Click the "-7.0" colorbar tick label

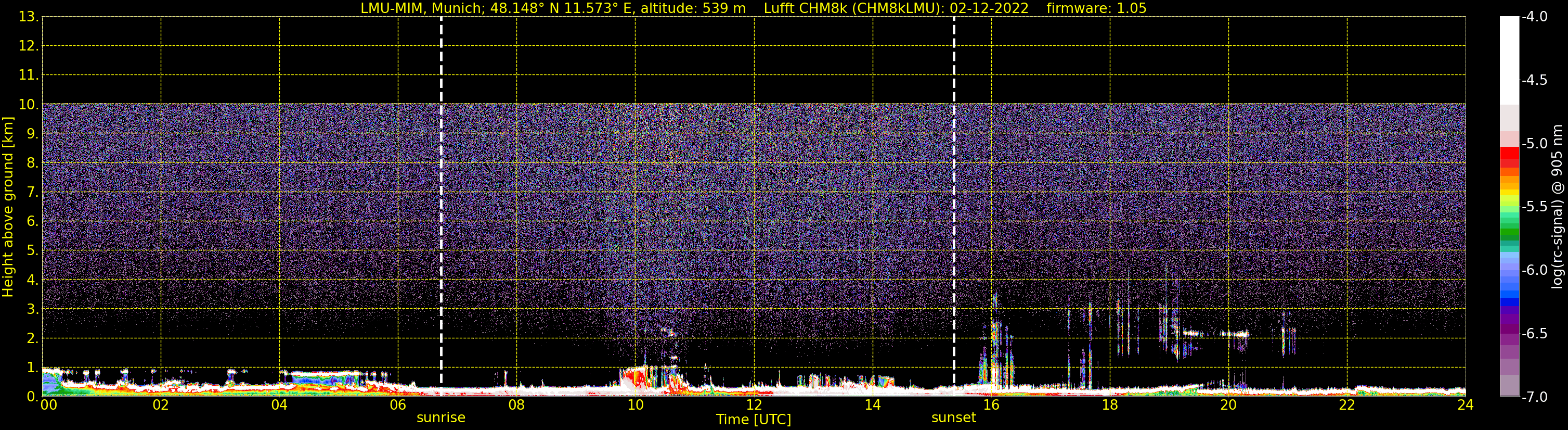pyautogui.click(x=1534, y=397)
